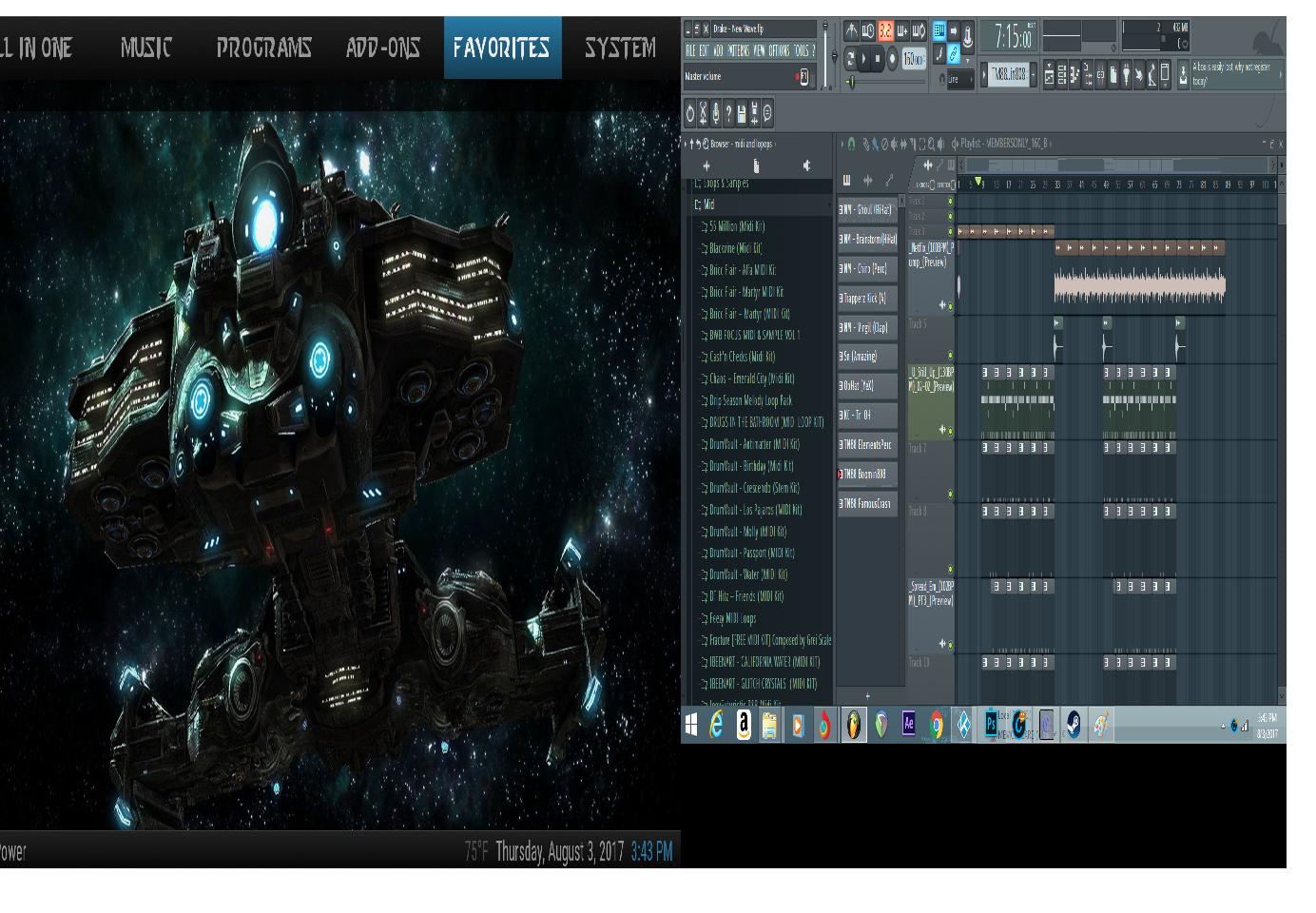Open the PATTERNS menu in FL Studio
The image size is (1316, 913).
(x=738, y=51)
